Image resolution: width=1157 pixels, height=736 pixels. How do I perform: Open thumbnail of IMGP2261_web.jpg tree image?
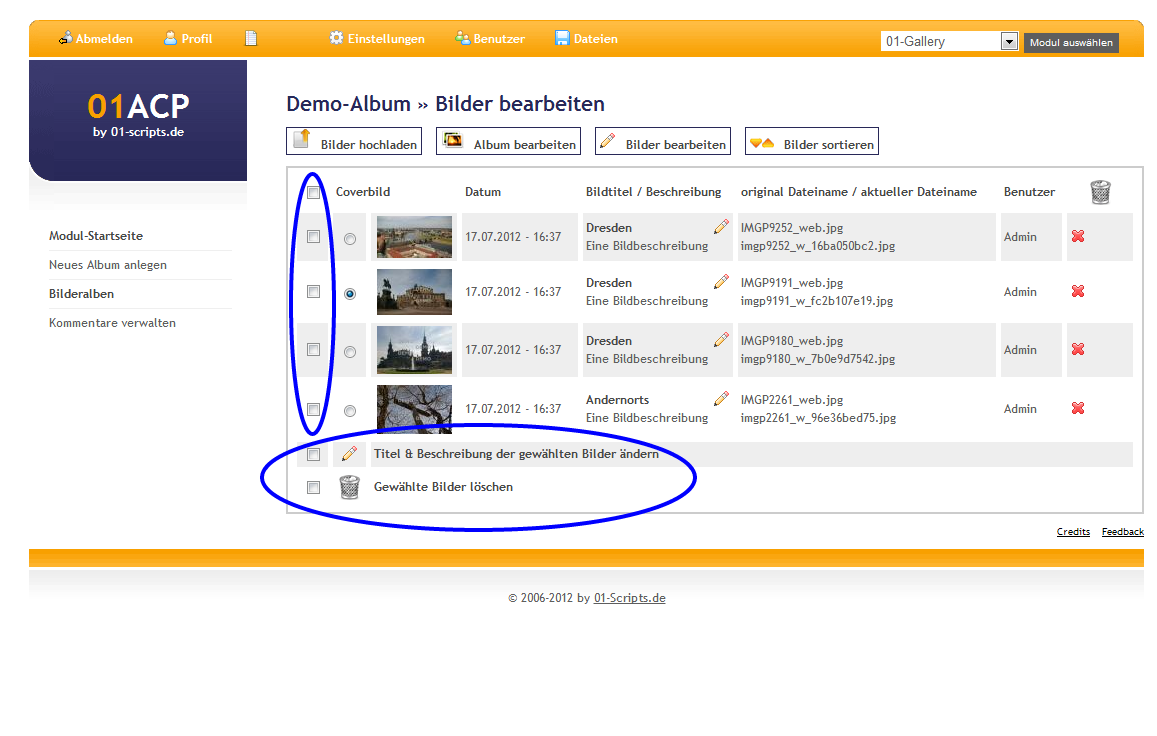pos(414,409)
